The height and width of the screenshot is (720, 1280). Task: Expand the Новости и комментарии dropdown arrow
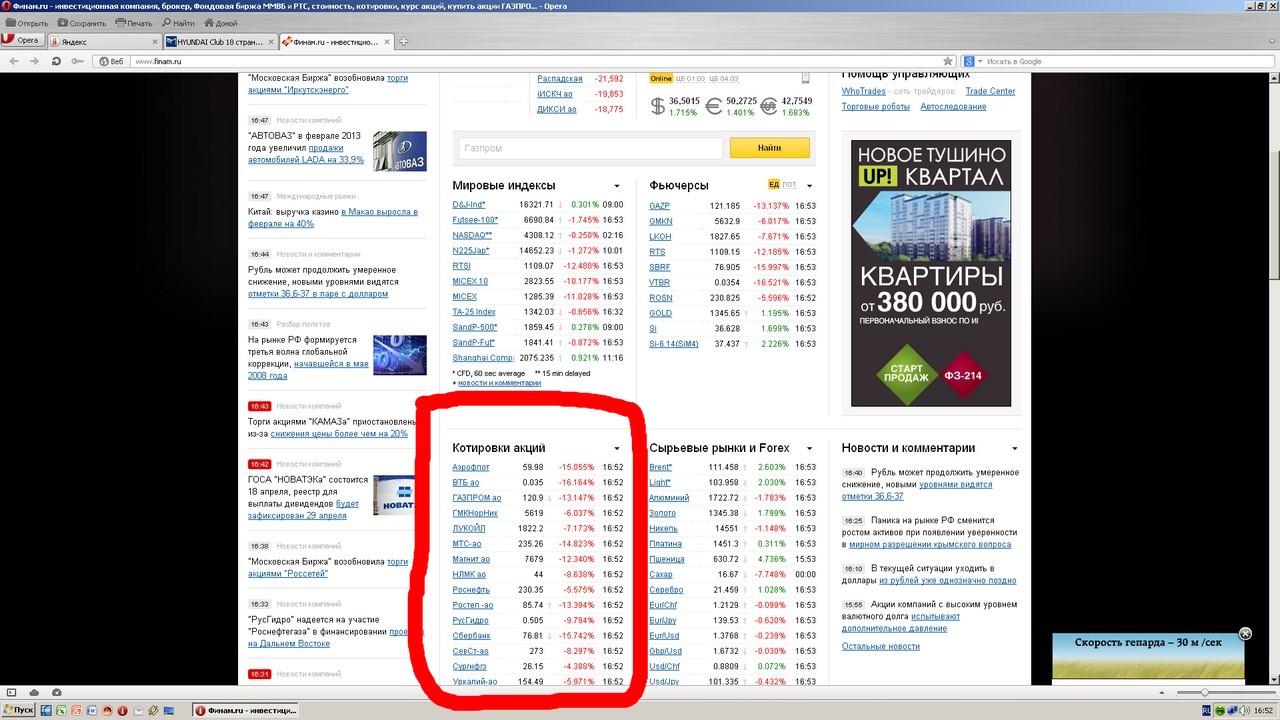(1015, 449)
